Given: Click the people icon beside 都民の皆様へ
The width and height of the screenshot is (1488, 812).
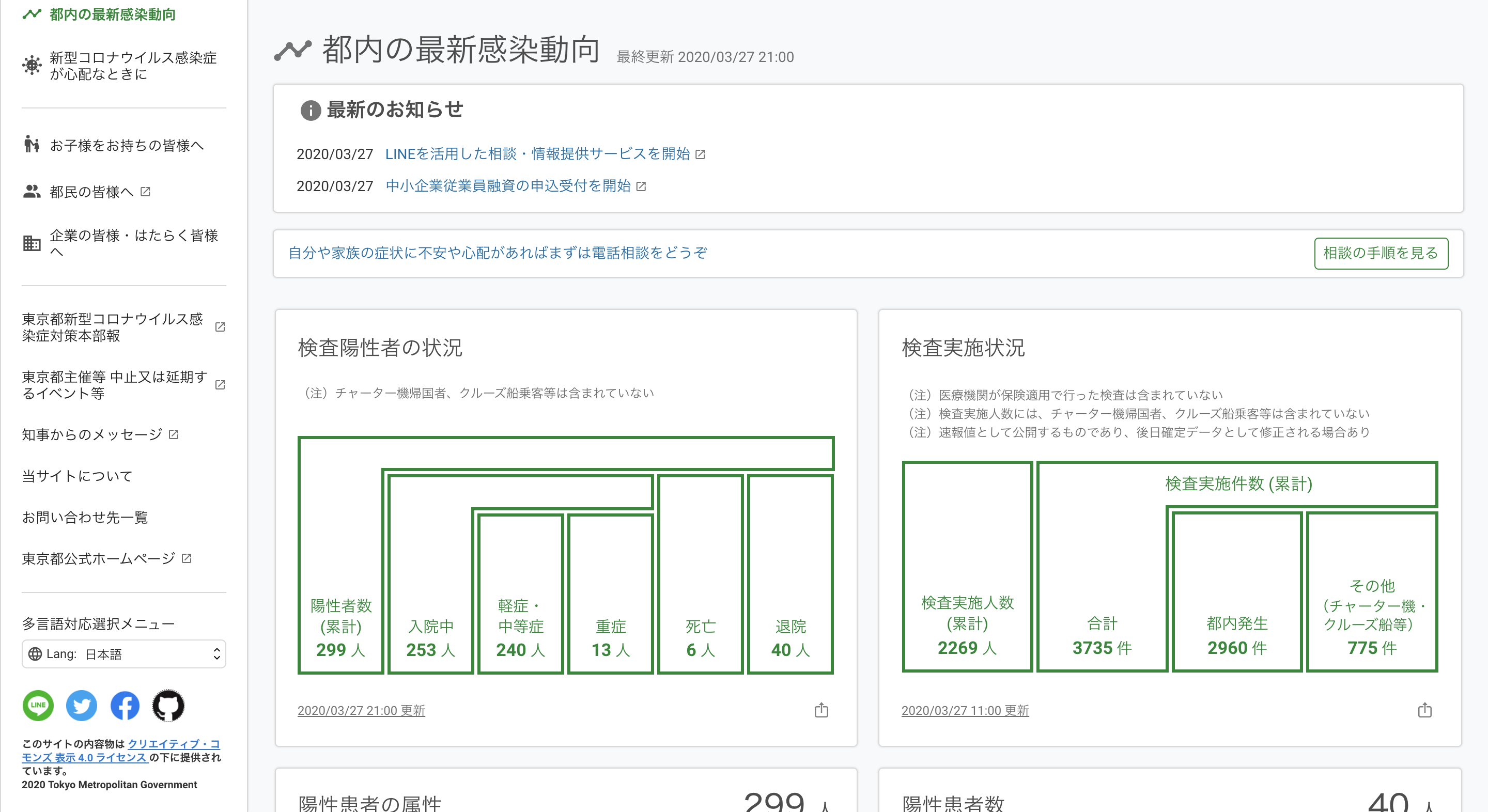Looking at the screenshot, I should [32, 191].
